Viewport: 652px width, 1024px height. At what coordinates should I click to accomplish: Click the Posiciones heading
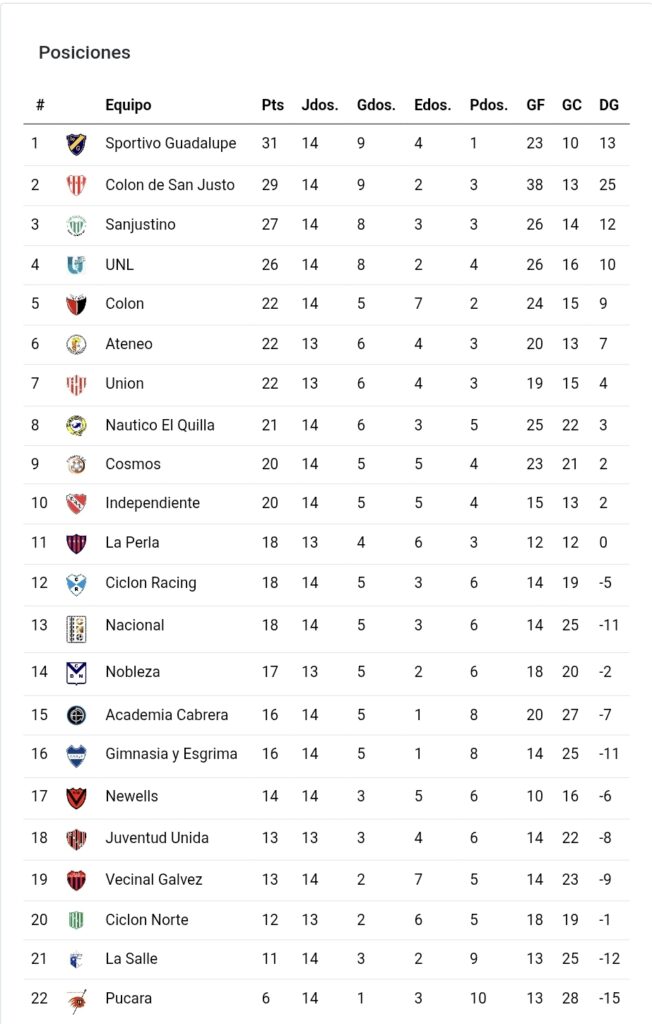point(84,52)
